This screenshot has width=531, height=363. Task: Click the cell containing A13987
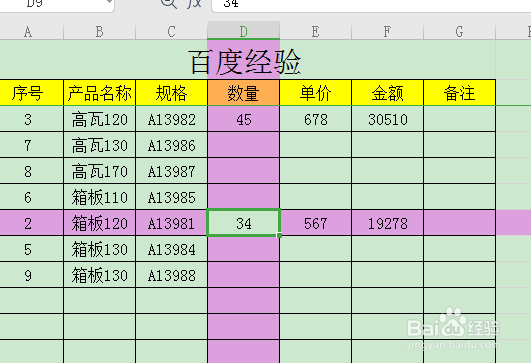tap(171, 171)
